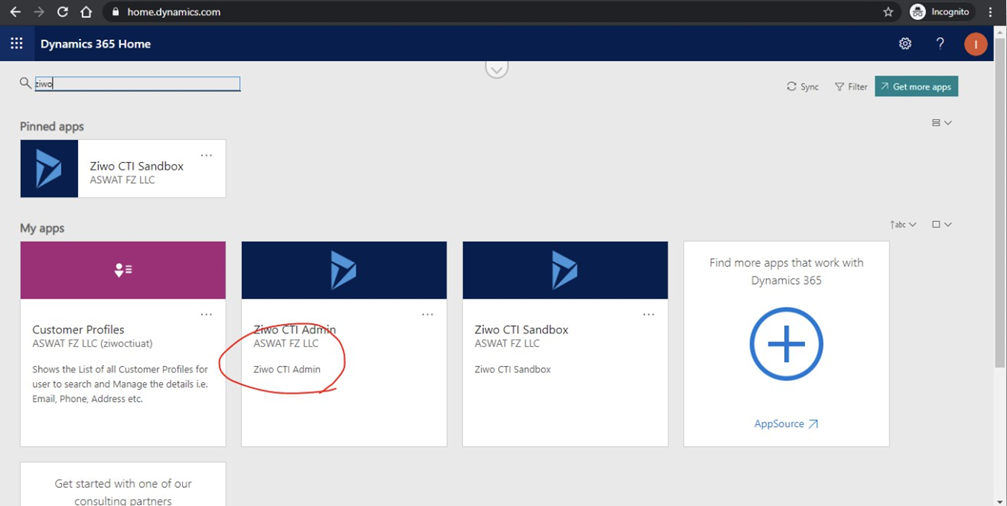Open the My apps Ziwo CTI Sandbox title
1007x506 pixels.
521,329
